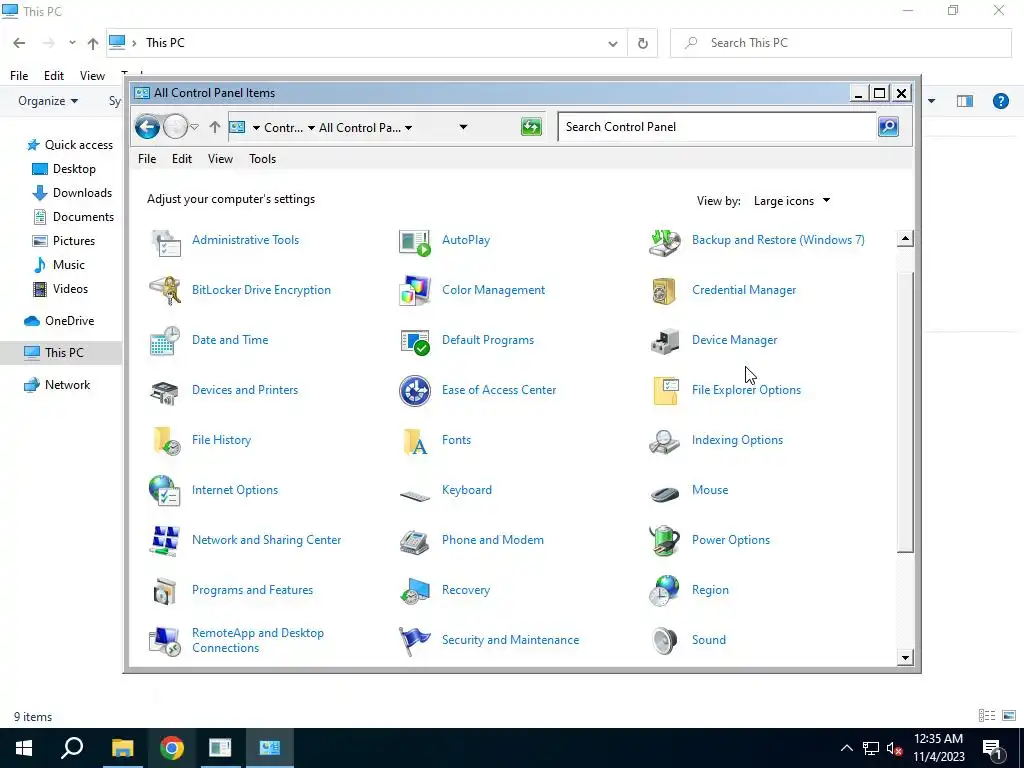Open the Device Manager icon
The image size is (1024, 768).
(665, 340)
